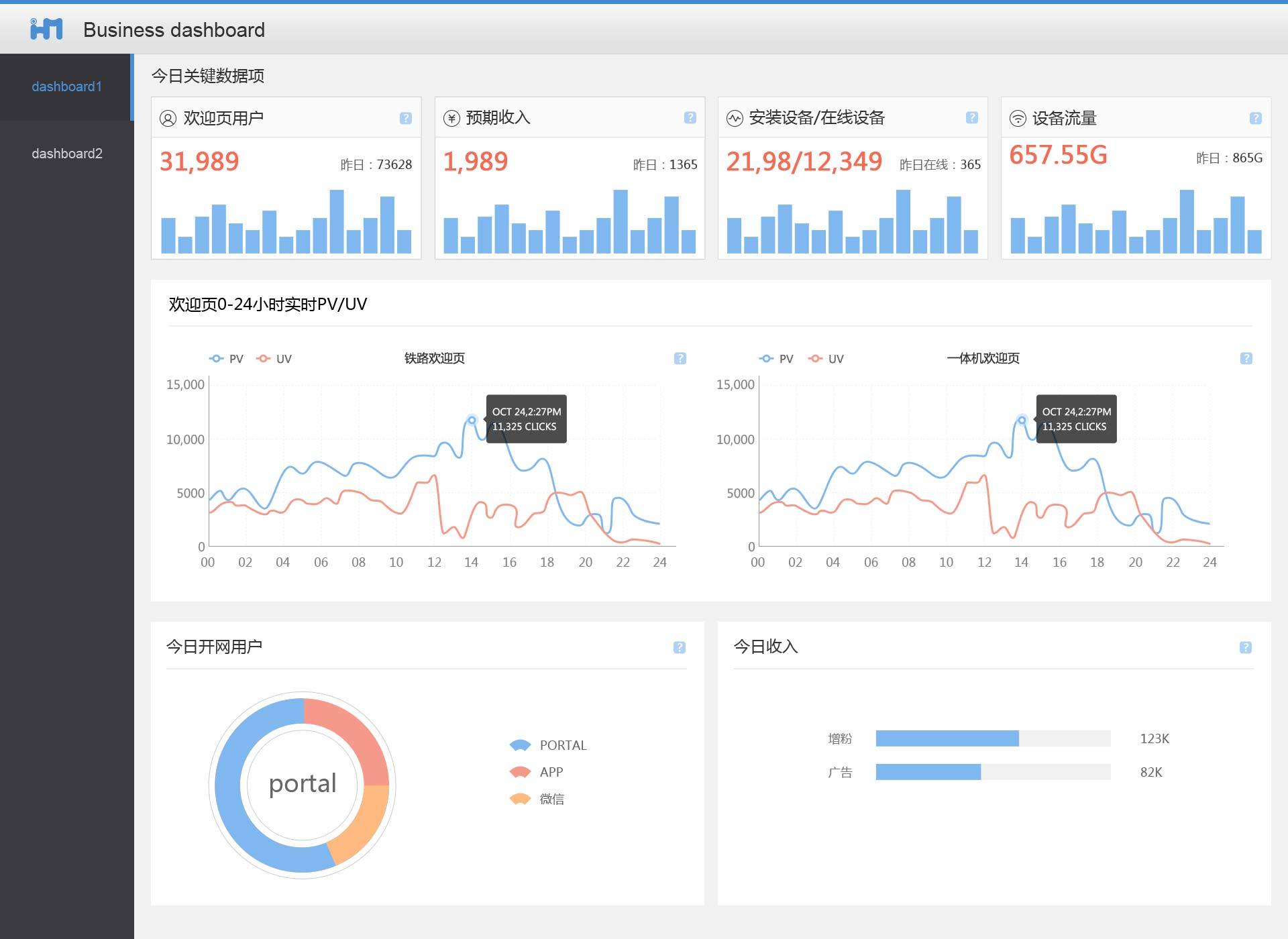The height and width of the screenshot is (939, 1288).
Task: Click the 82K value
Action: (x=1151, y=772)
